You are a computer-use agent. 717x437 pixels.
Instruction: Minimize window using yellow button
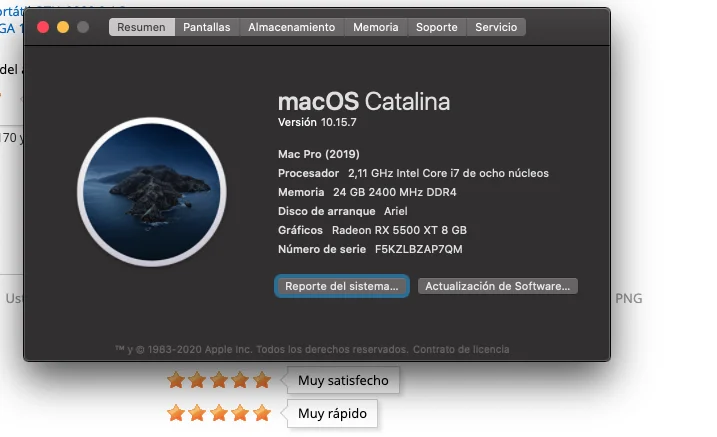click(63, 27)
